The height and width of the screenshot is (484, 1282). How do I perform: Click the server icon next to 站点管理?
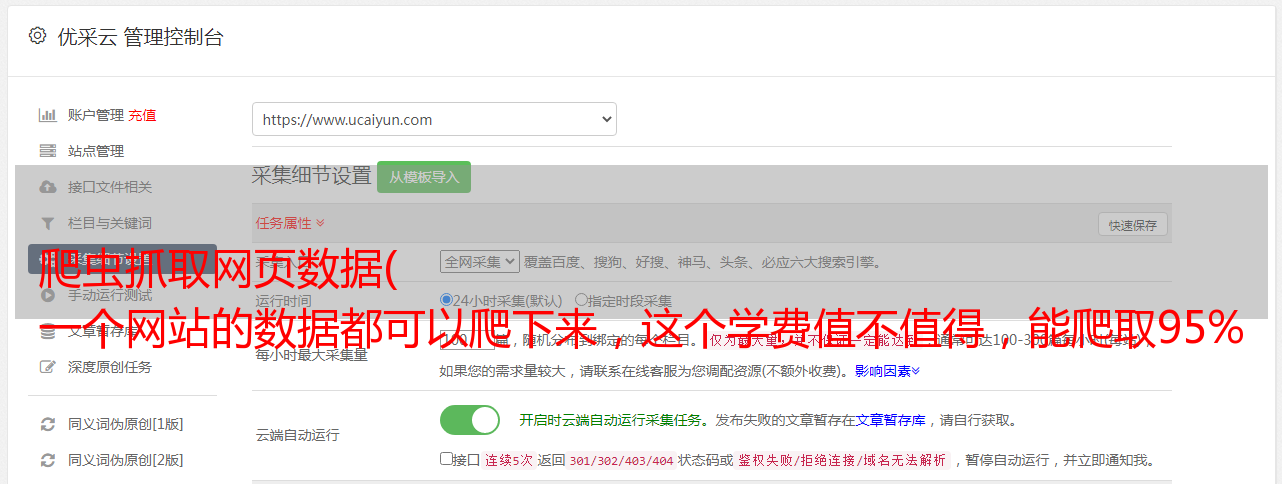[47, 151]
